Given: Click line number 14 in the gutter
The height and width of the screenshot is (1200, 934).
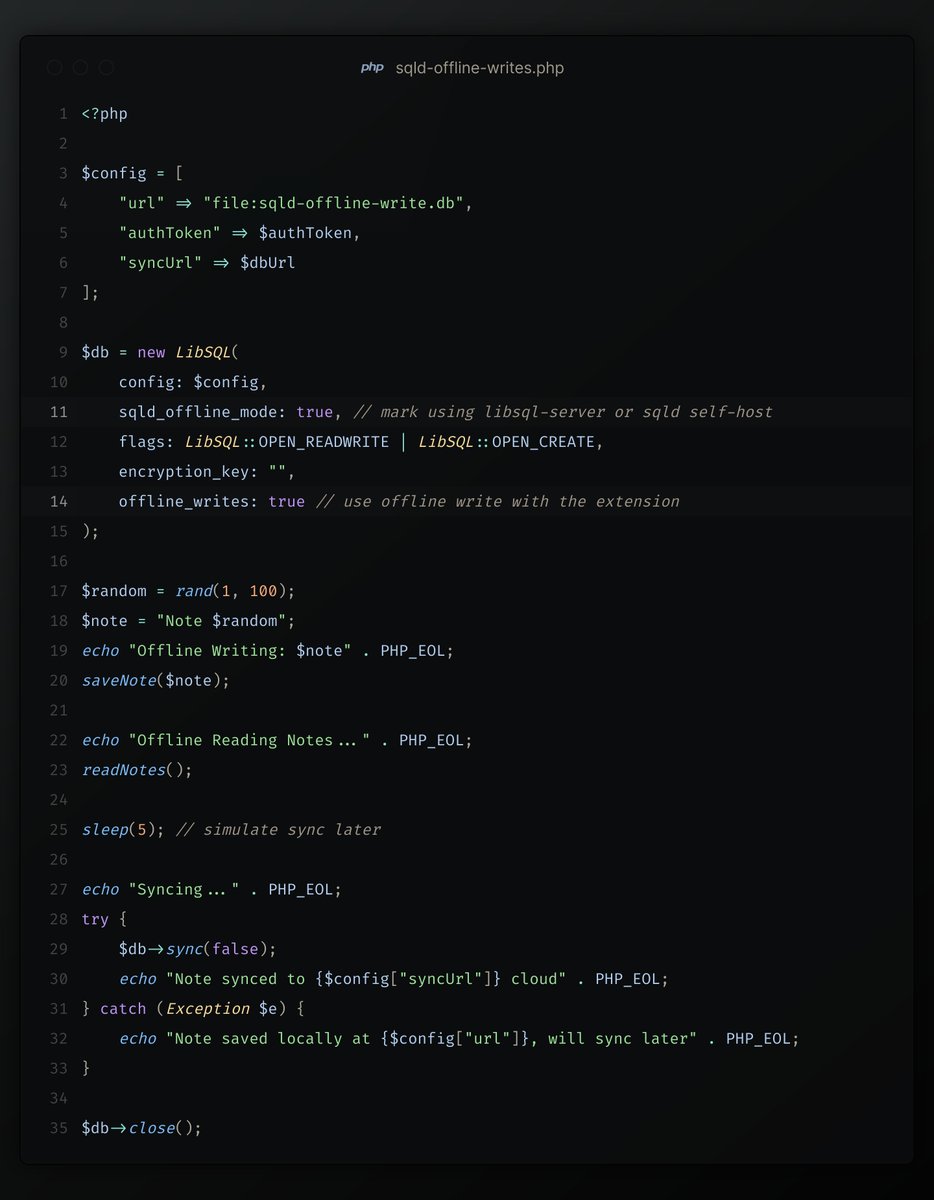Looking at the screenshot, I should tap(59, 501).
